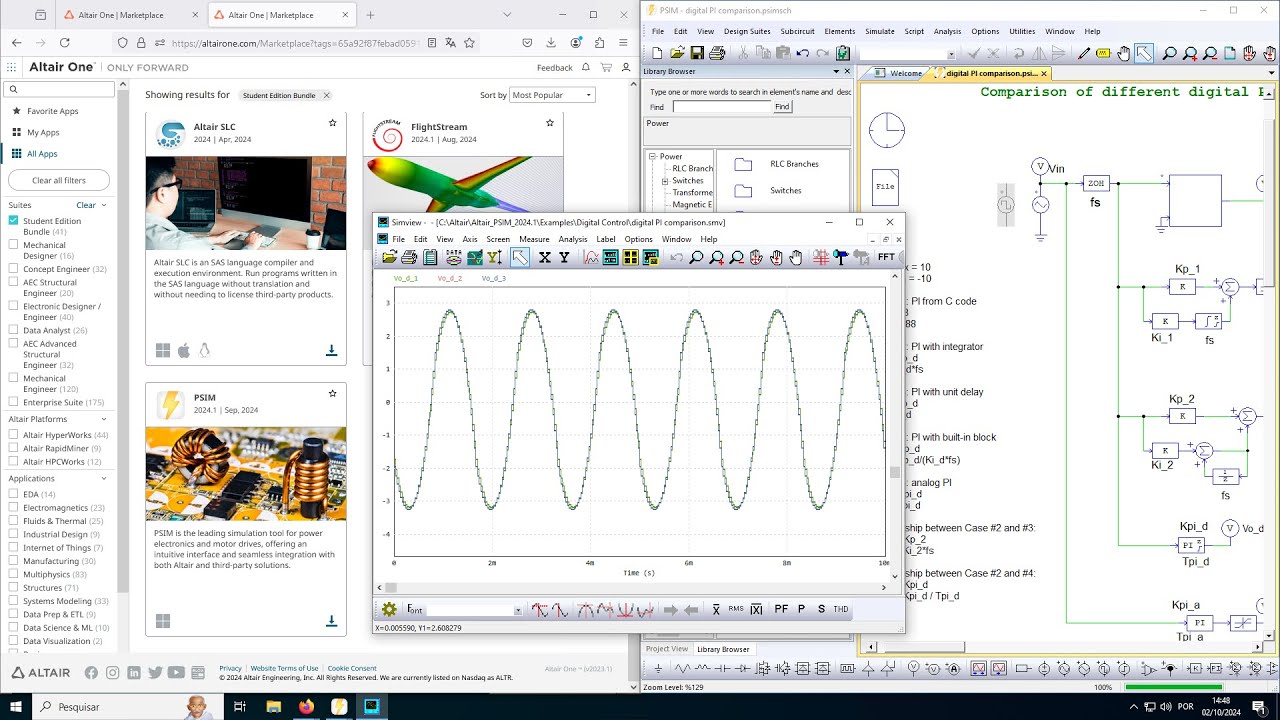
Task: Click Simview's print icon
Action: [409, 258]
